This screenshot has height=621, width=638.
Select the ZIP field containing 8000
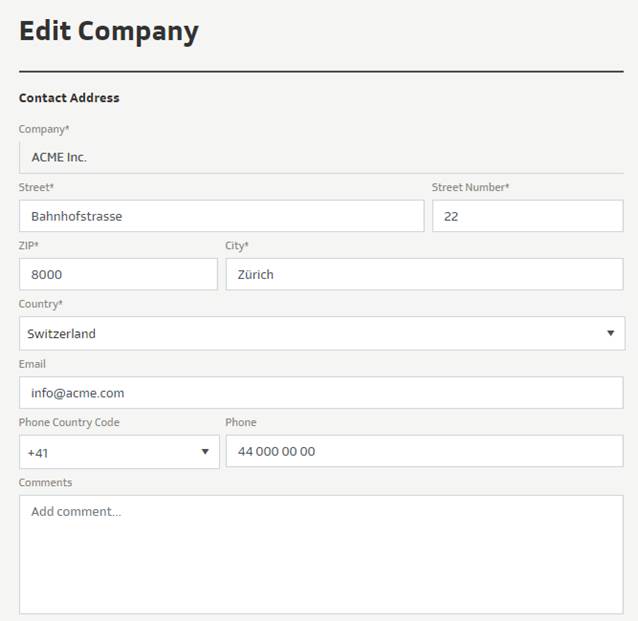[x=118, y=274]
